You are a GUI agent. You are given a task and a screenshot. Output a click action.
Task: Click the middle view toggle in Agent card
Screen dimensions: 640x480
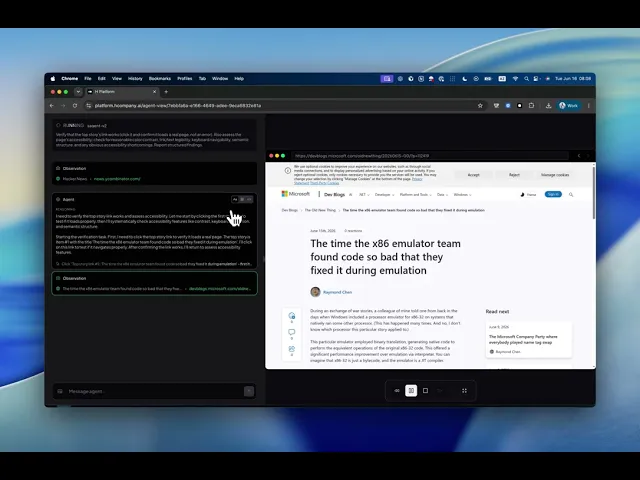tap(242, 200)
